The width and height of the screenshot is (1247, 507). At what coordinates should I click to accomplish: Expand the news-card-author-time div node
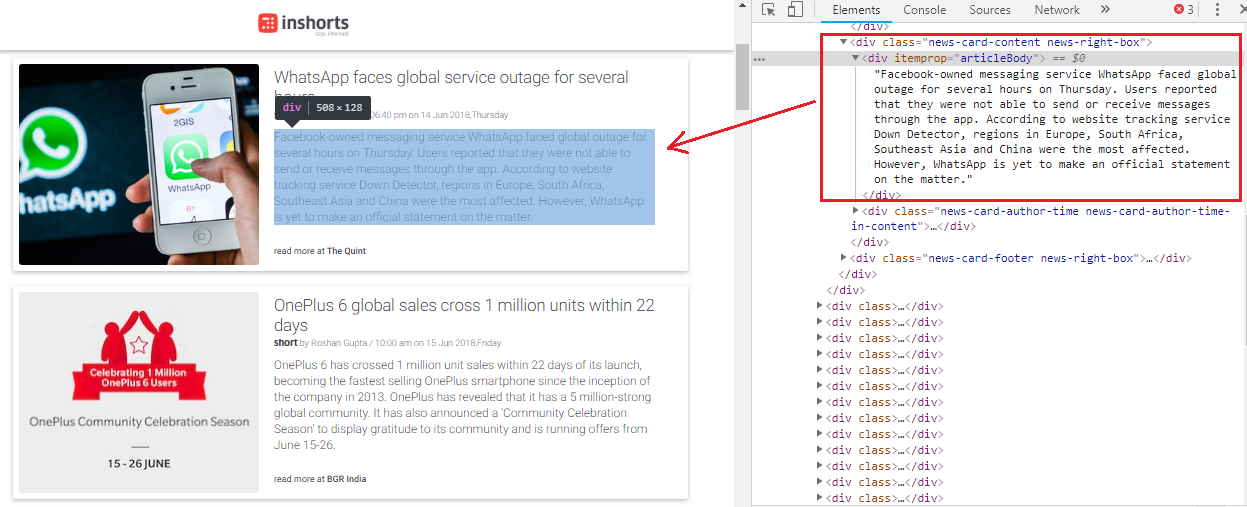point(855,210)
